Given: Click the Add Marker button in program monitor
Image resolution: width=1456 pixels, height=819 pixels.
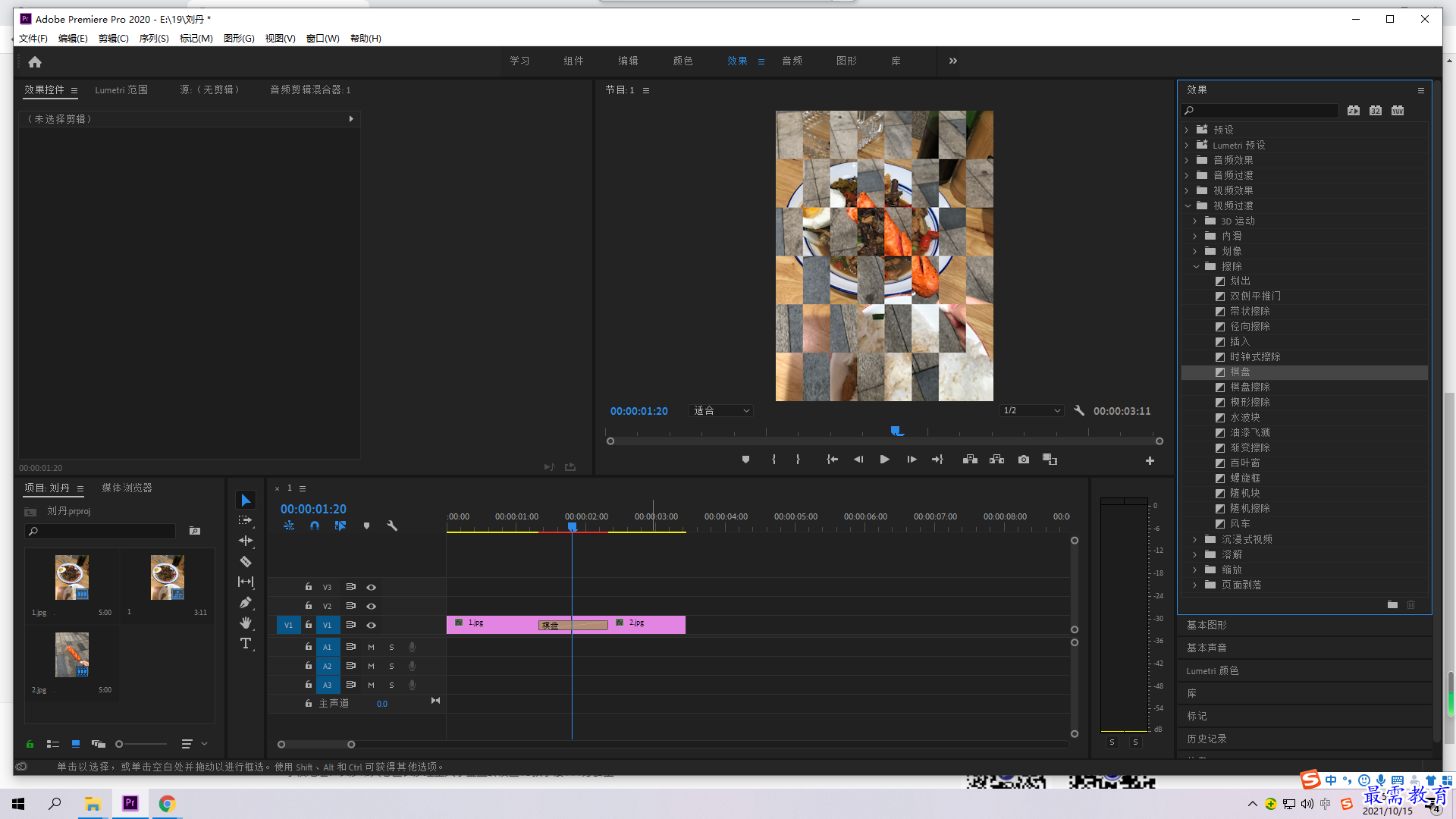Looking at the screenshot, I should coord(745,460).
